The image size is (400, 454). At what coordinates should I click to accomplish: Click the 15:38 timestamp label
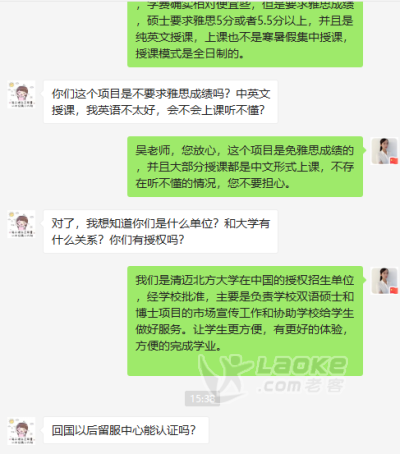click(x=202, y=398)
